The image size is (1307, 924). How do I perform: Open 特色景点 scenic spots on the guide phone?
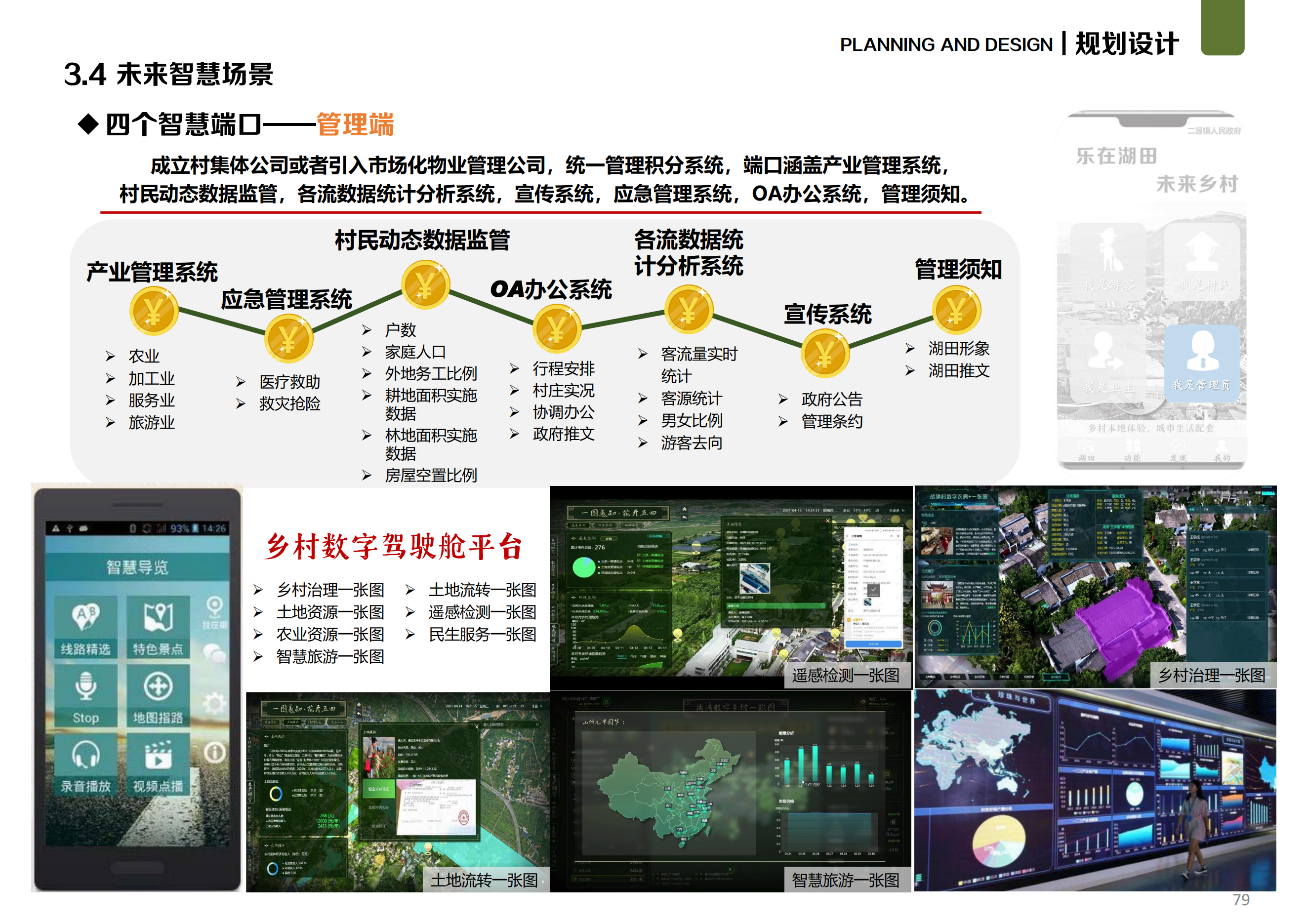[x=158, y=617]
